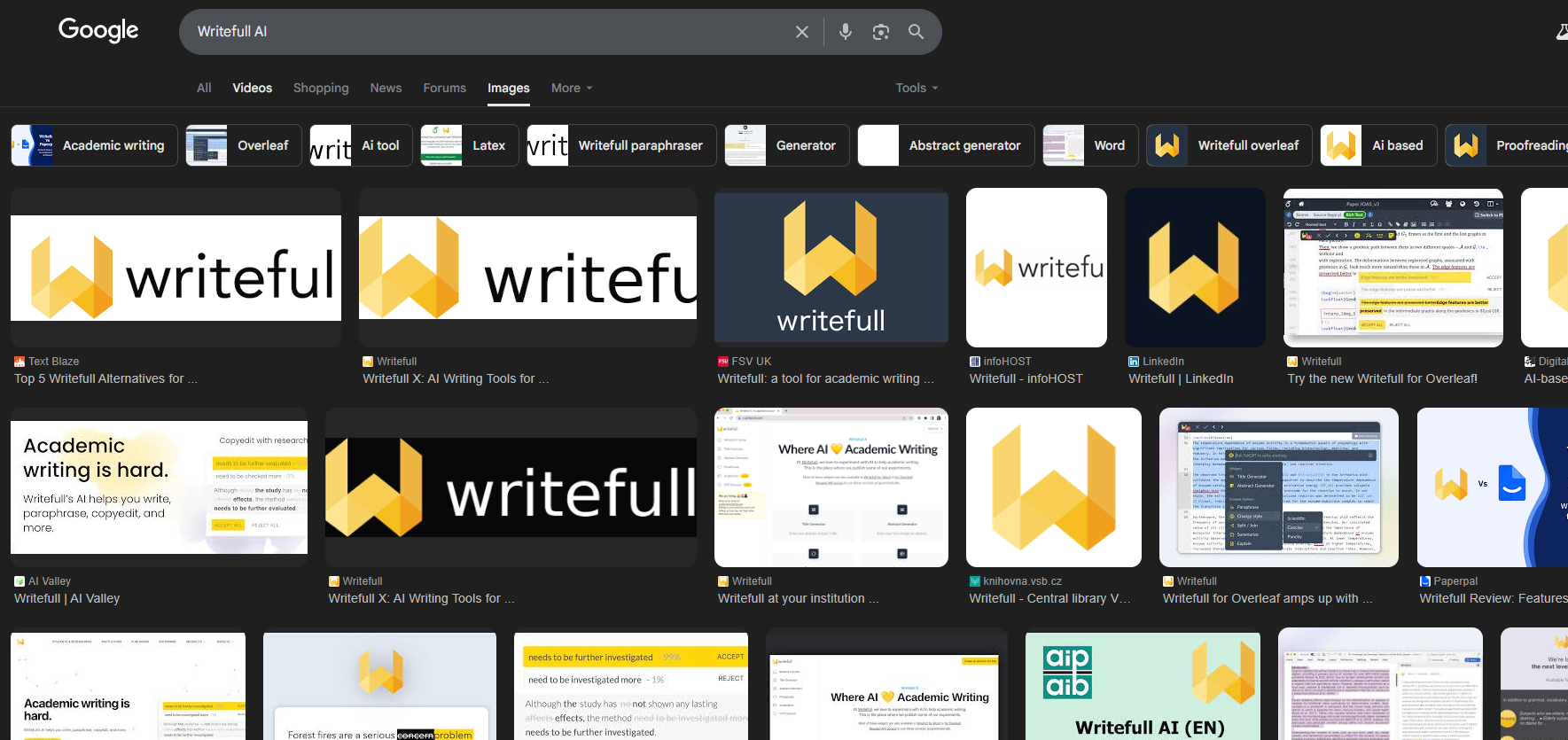
Task: Open search by image camera icon
Action: coord(881,32)
